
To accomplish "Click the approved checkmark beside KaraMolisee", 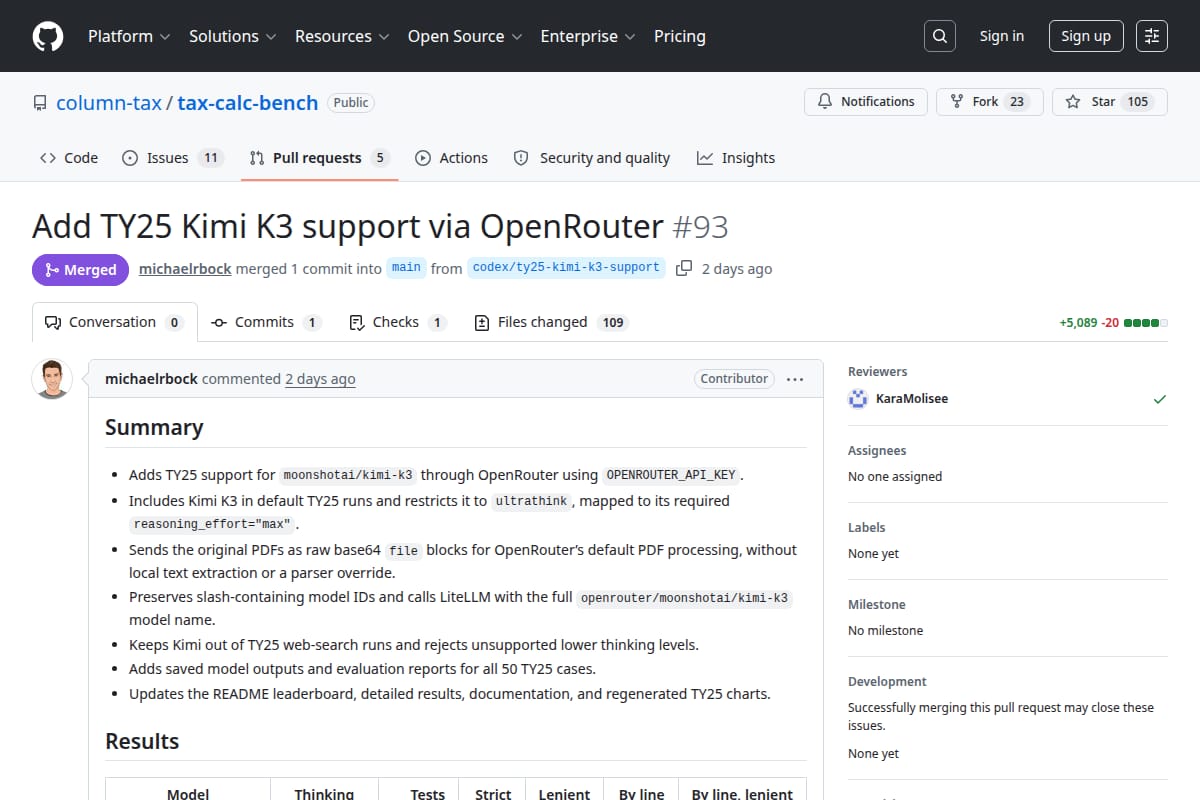I will pyautogui.click(x=1159, y=399).
